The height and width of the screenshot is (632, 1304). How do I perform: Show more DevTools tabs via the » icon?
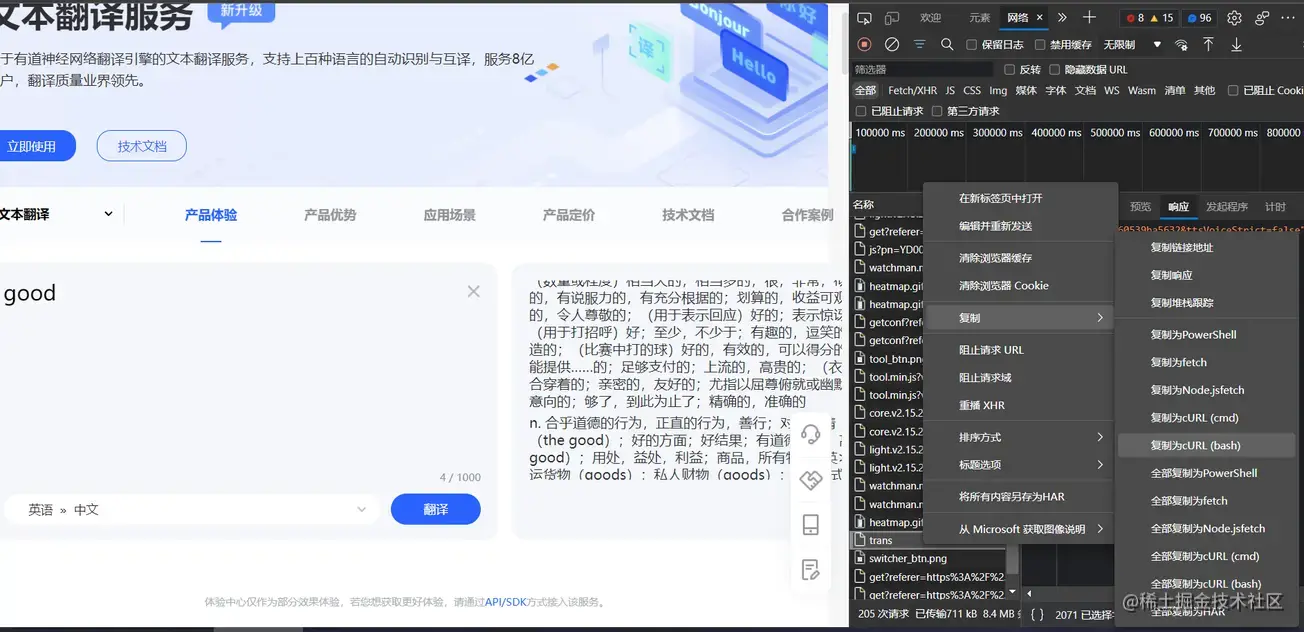1062,18
